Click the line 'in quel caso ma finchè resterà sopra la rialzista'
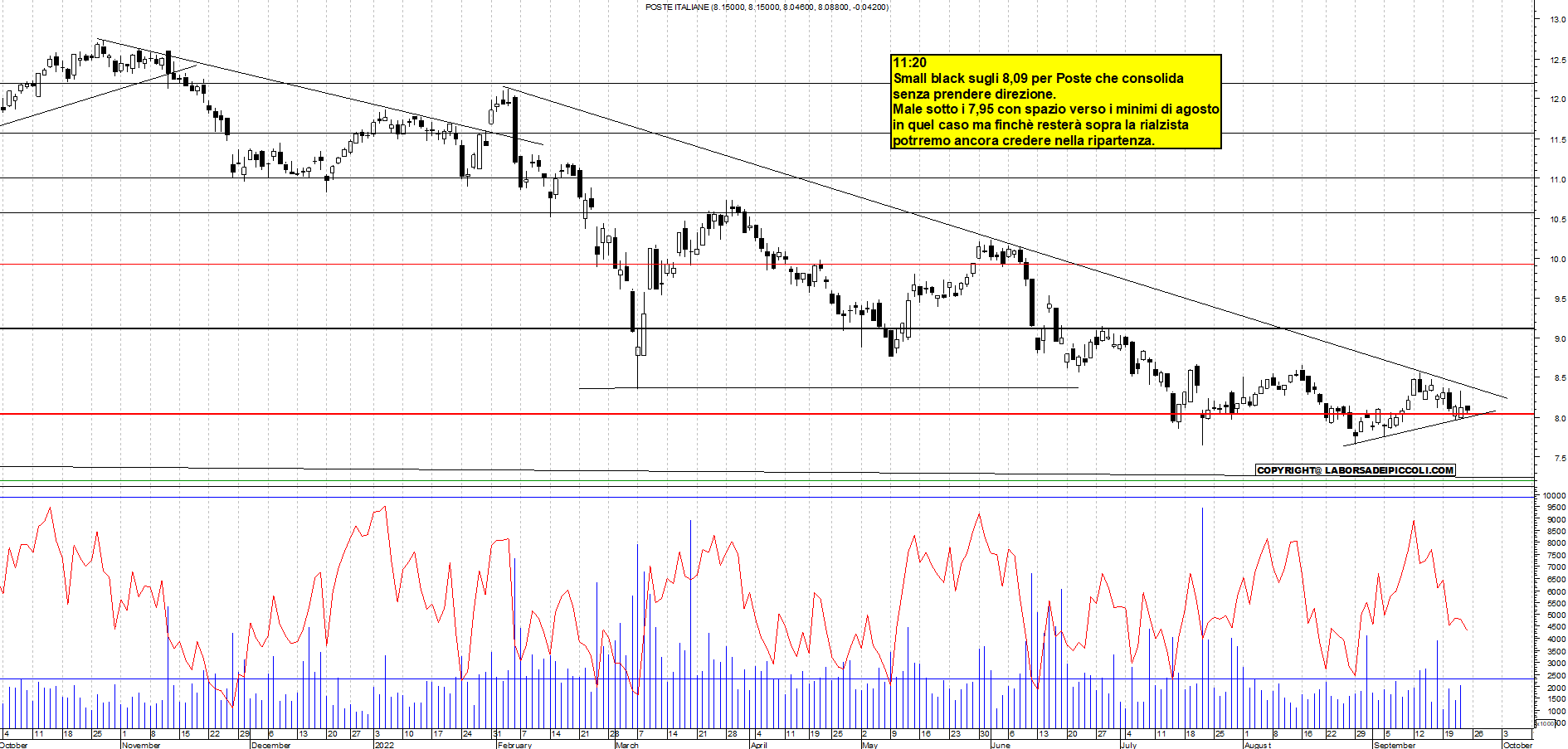Screen dimensions: 1568x749 (1040, 124)
